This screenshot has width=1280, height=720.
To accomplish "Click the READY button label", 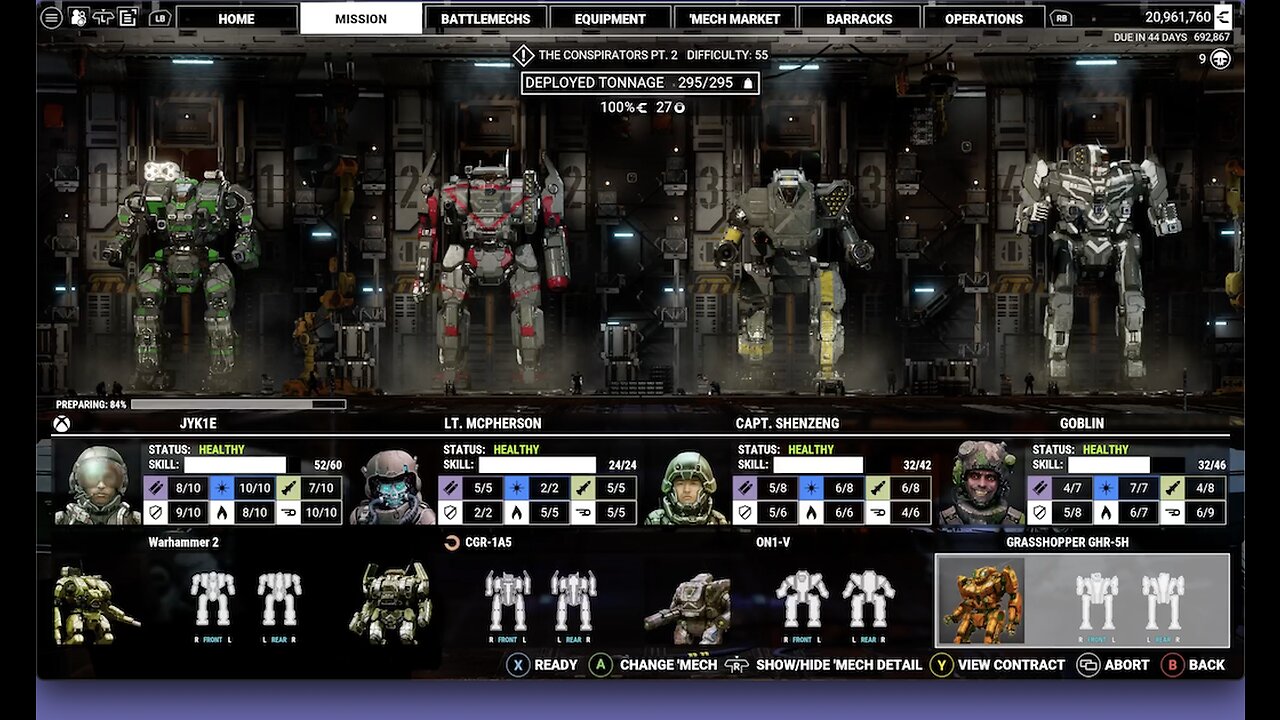I will (x=556, y=665).
